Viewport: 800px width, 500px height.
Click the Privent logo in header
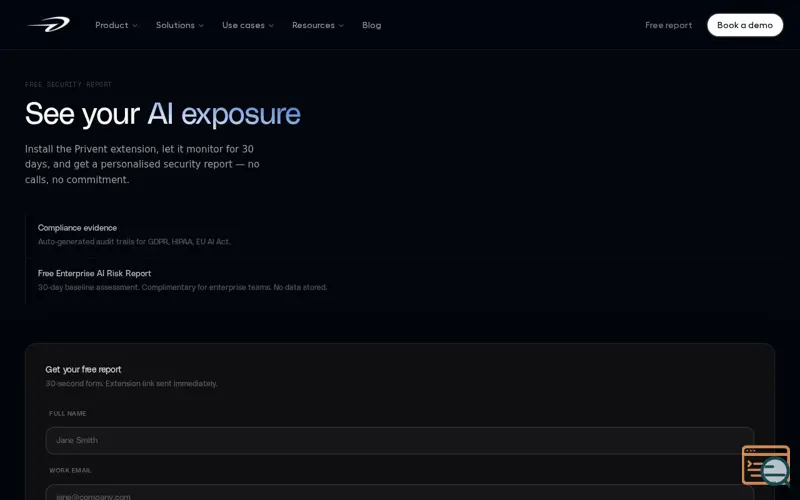(x=49, y=24)
